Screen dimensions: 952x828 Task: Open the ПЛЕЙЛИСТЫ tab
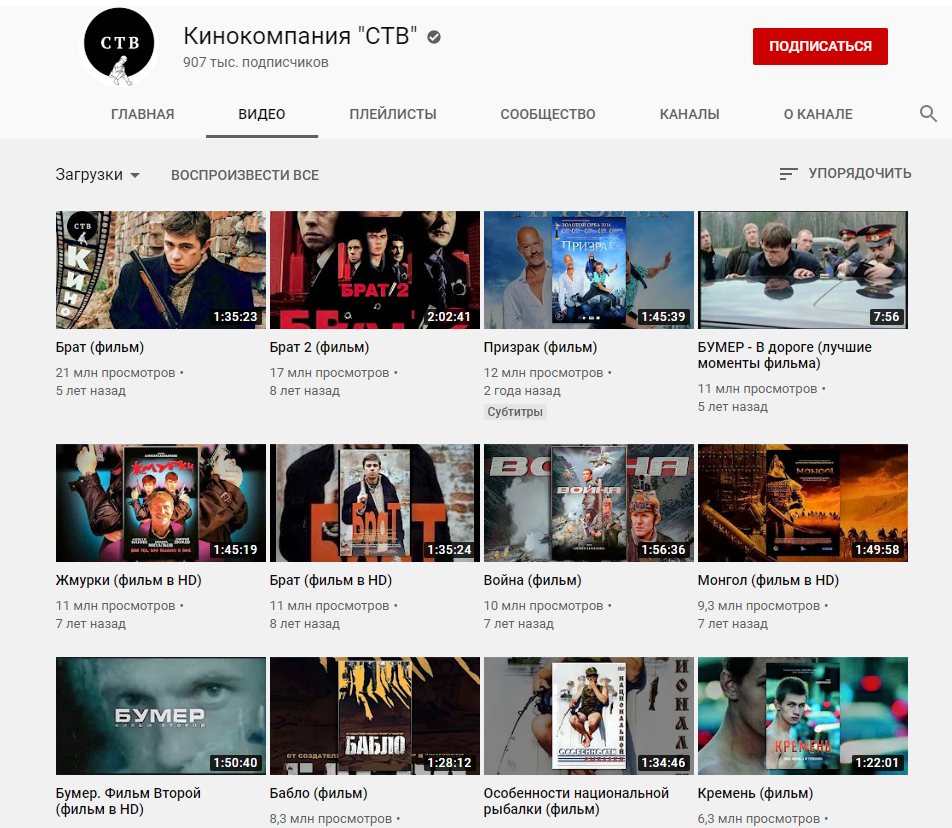(x=393, y=114)
